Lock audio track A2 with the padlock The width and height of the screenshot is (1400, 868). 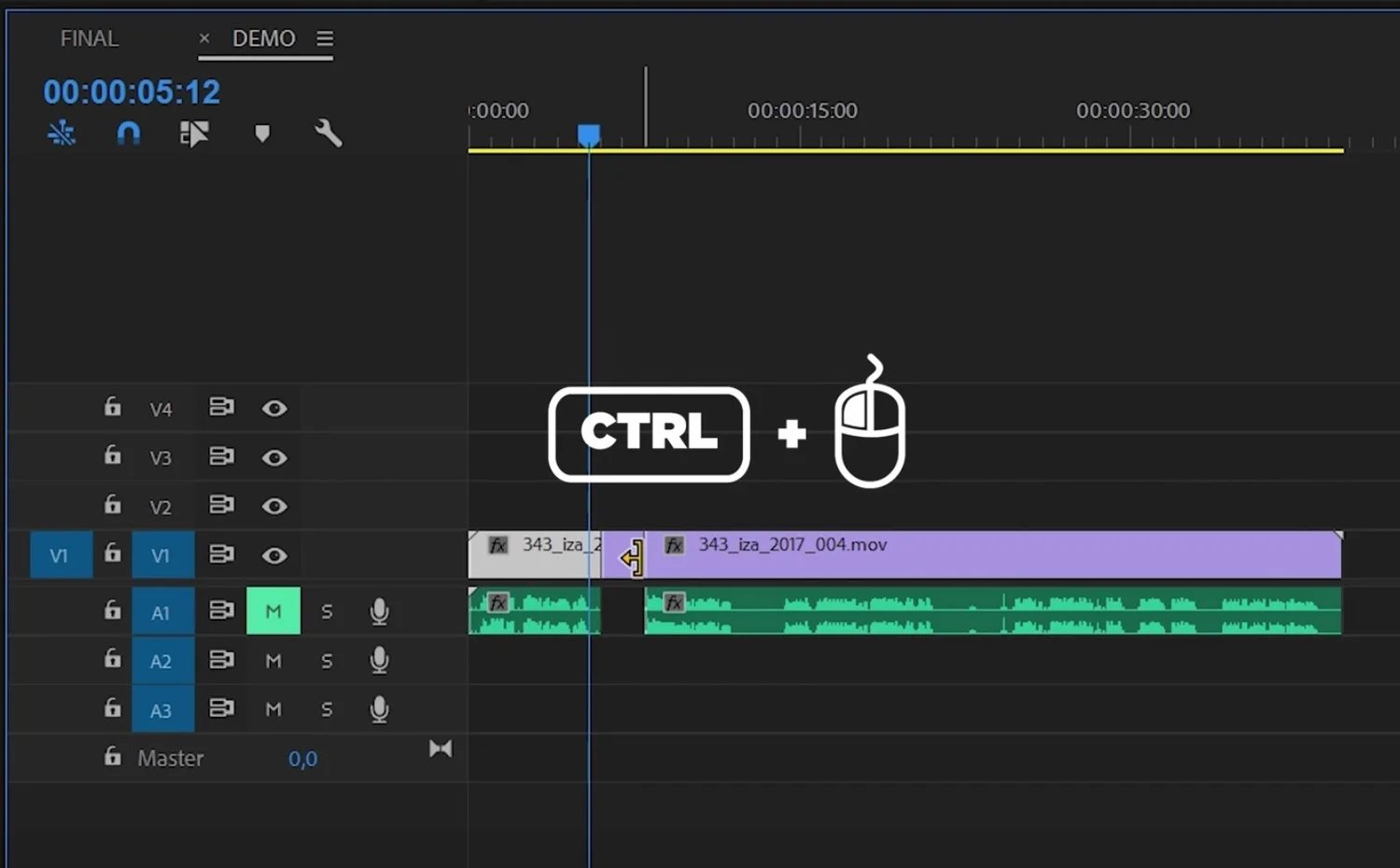(x=112, y=660)
